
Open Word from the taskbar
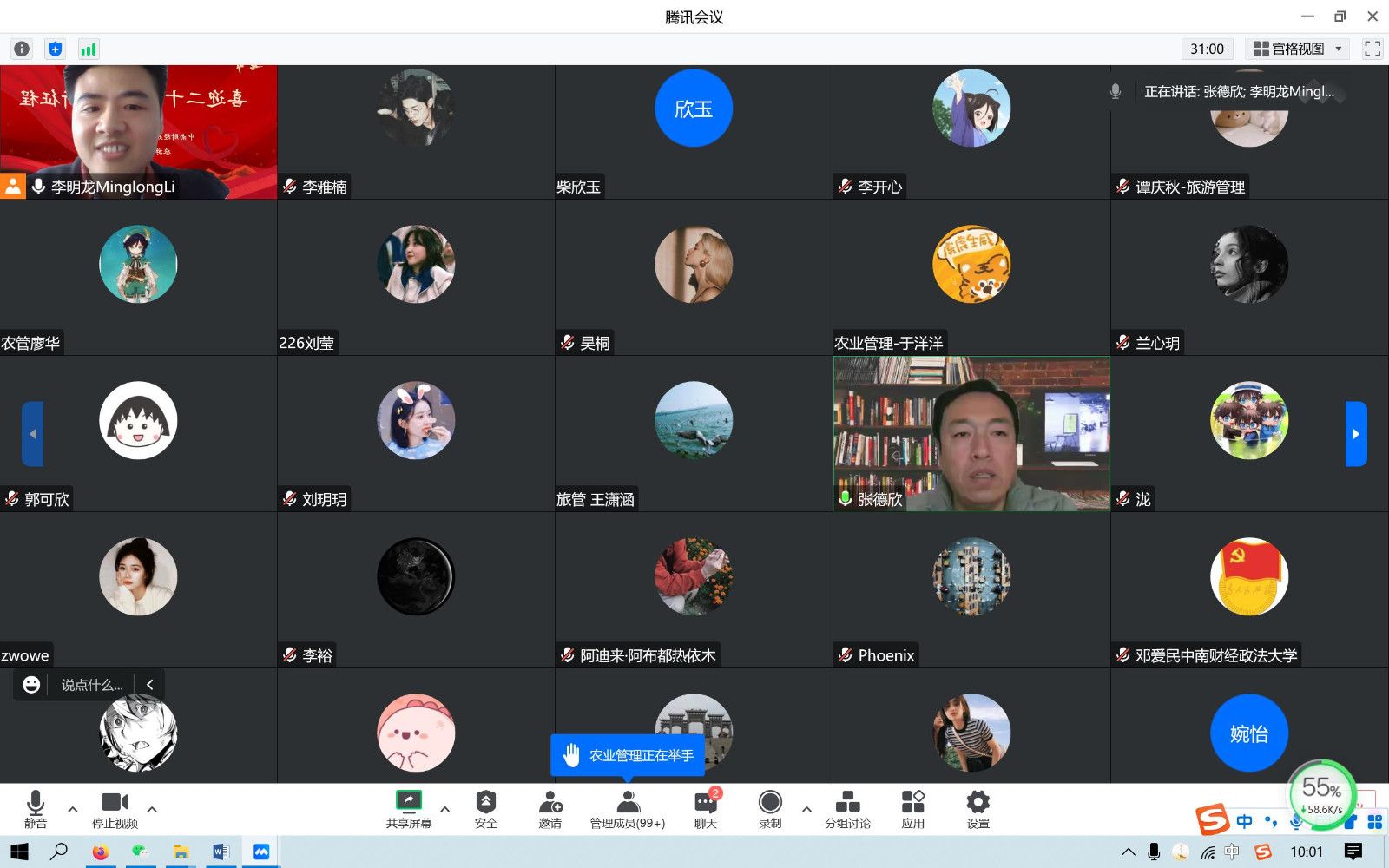point(221,852)
